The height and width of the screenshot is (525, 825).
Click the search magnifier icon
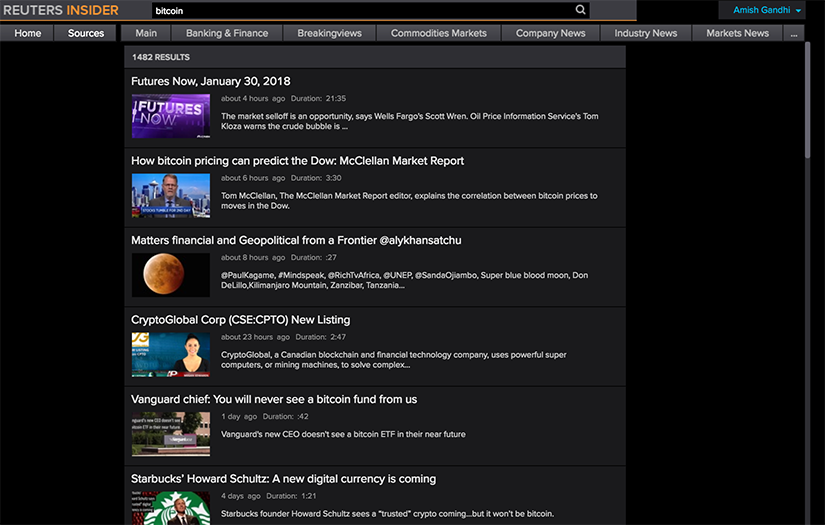580,9
